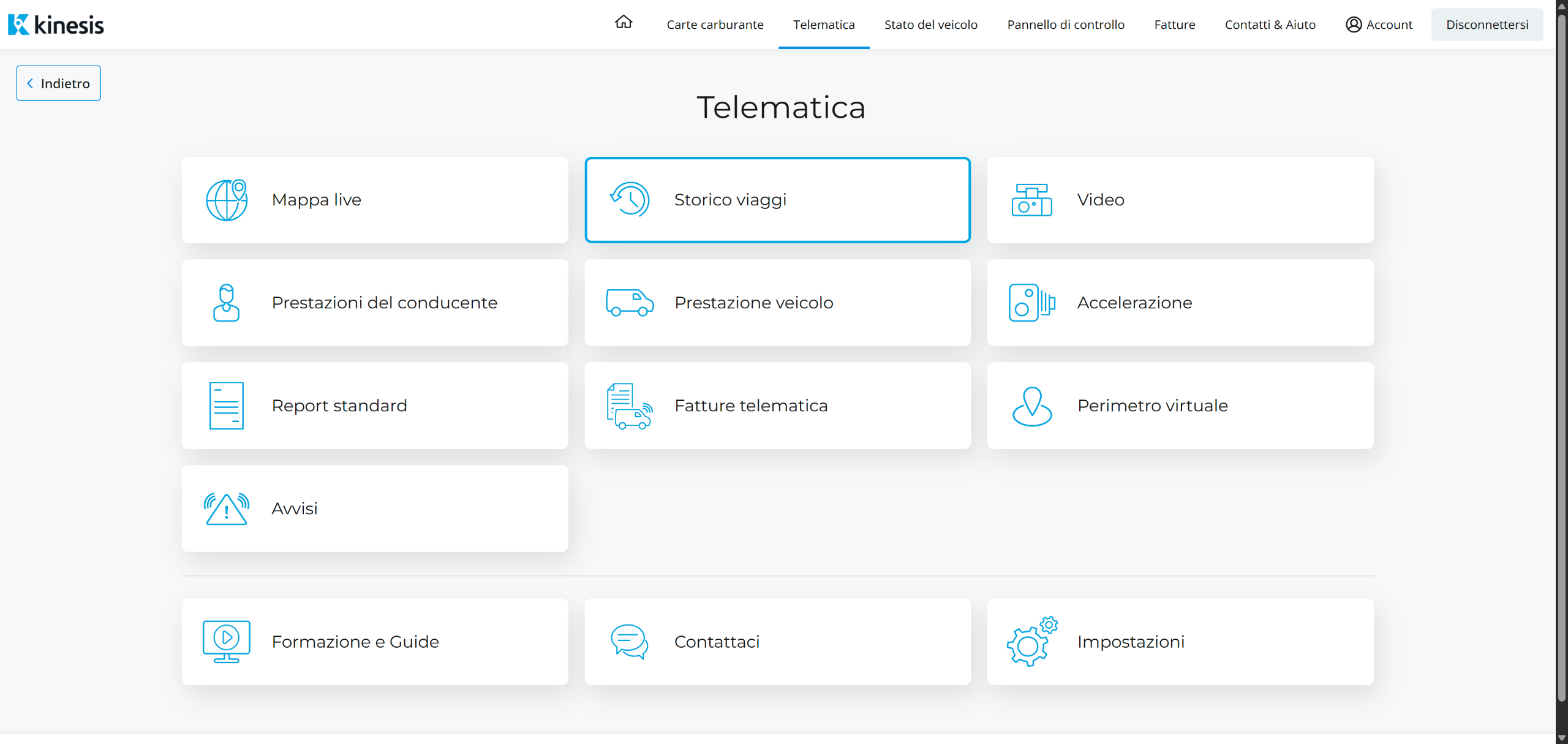Screen dimensions: 1568x744
Task: Open the Carte carburante menu
Action: [x=715, y=25]
